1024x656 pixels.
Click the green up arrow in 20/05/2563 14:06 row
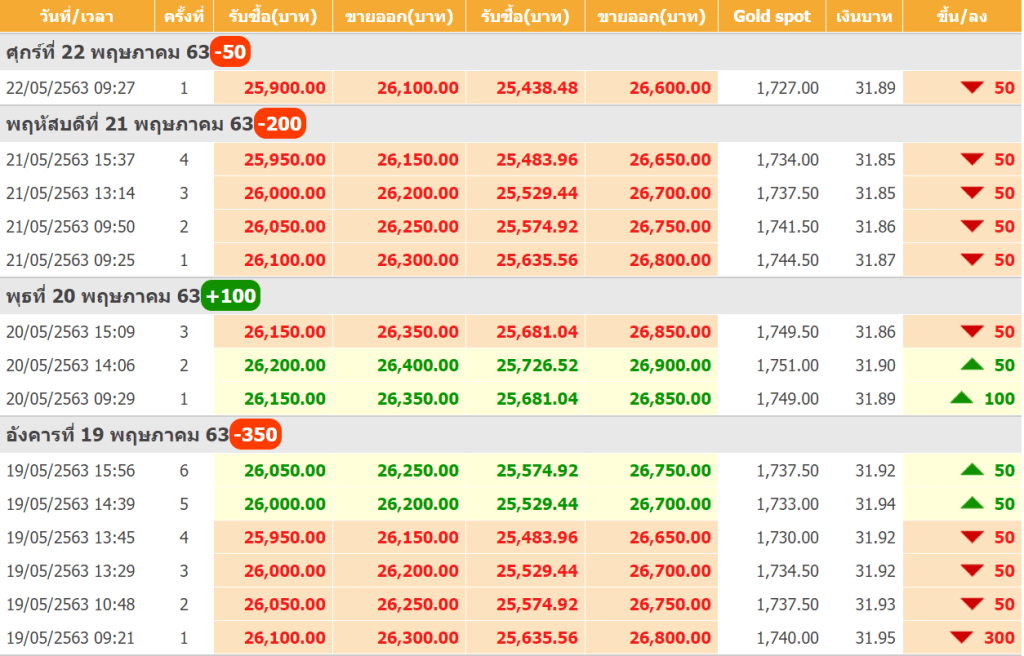[x=972, y=365]
